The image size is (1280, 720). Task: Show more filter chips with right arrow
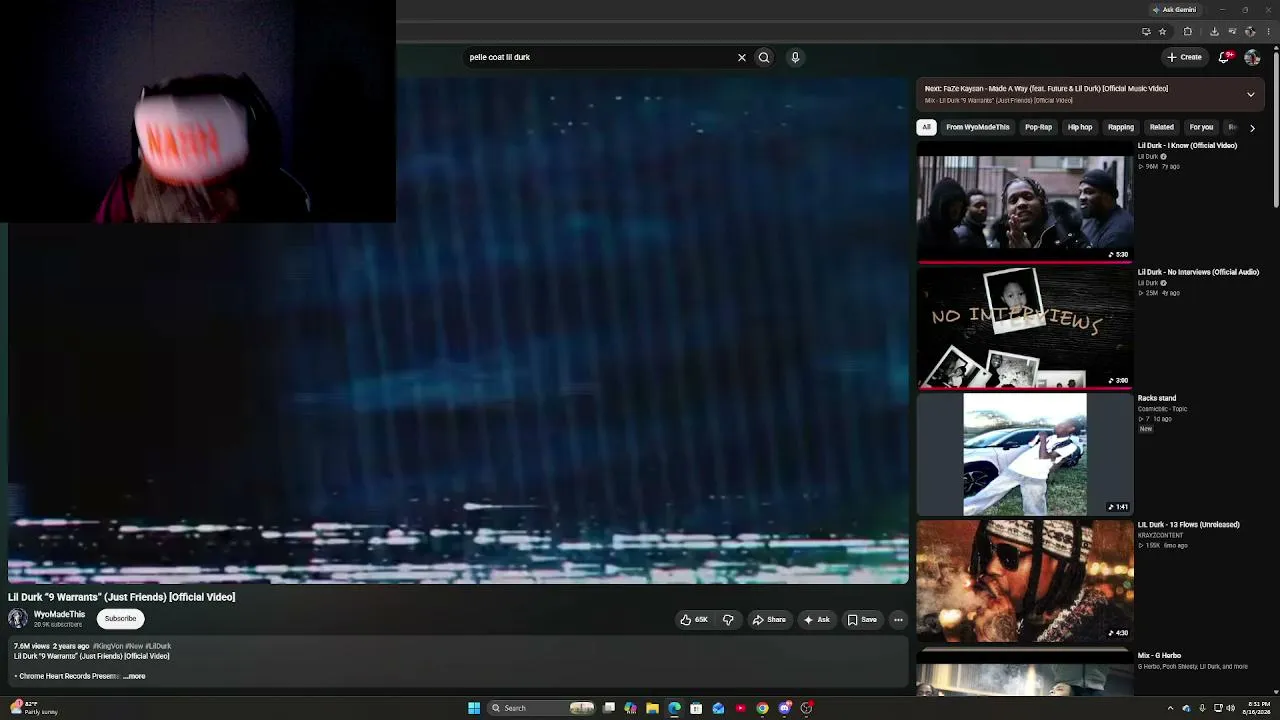click(1252, 128)
